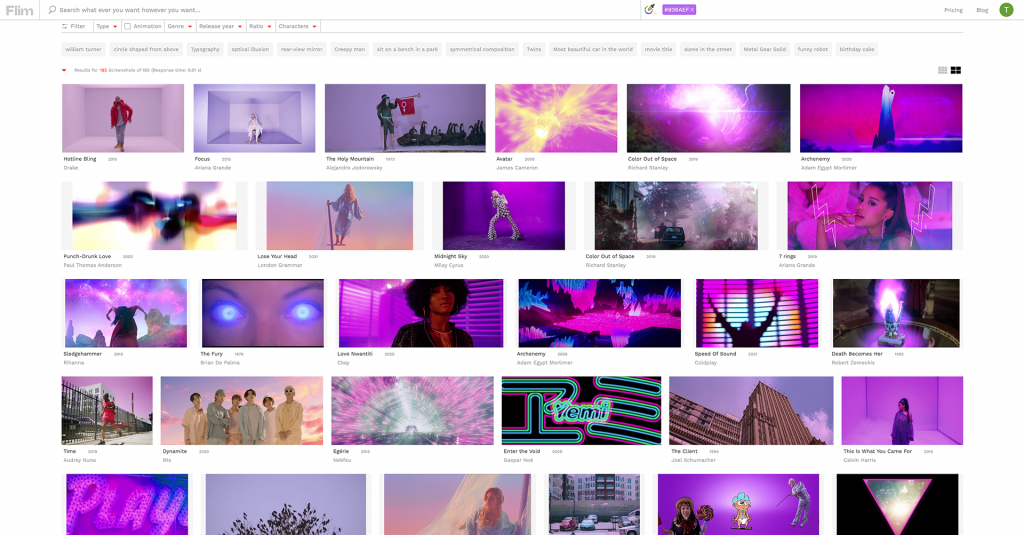1024x535 pixels.
Task: Open The Fury glowing eyes thumbnail
Action: 263,313
